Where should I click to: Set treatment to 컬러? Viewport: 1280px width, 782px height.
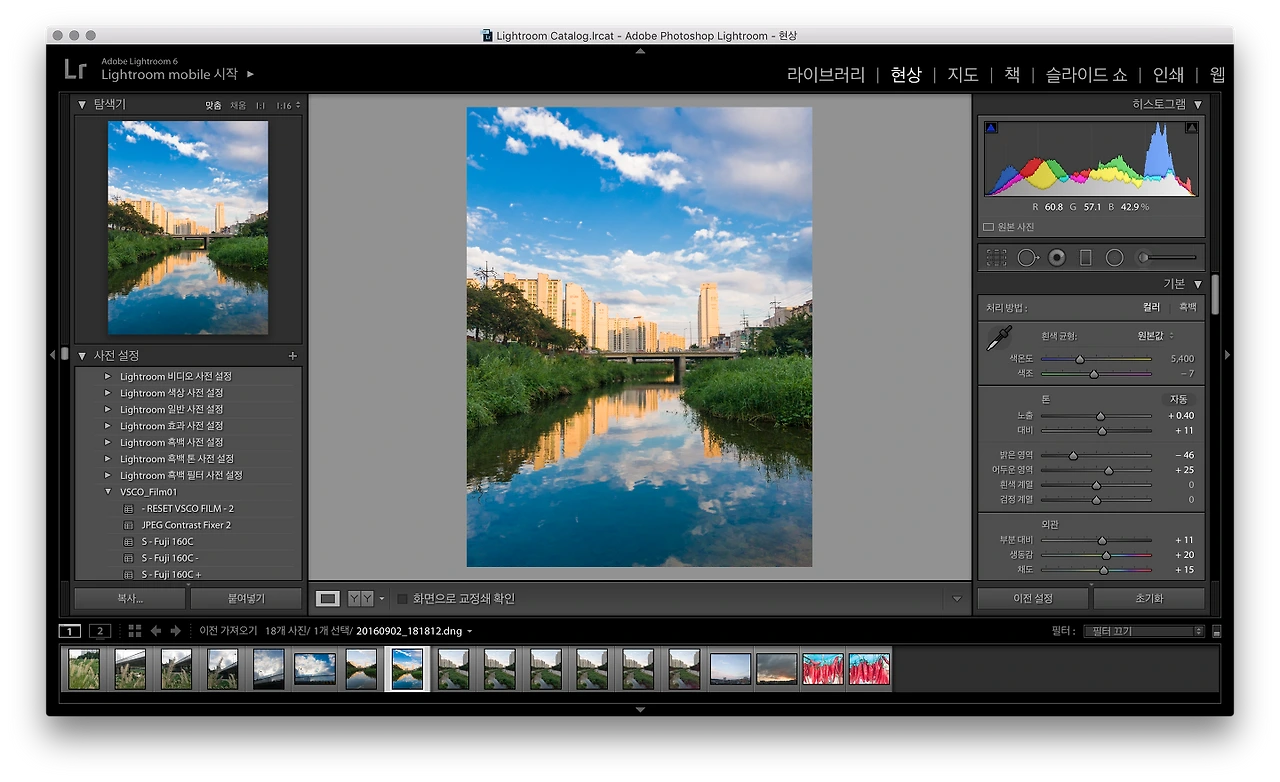pyautogui.click(x=1152, y=308)
